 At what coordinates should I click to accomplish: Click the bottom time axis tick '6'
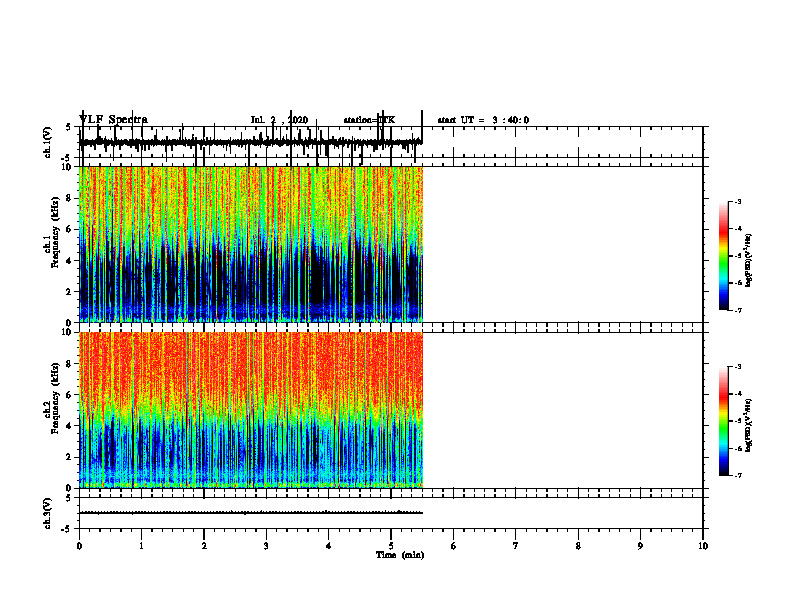click(x=454, y=545)
